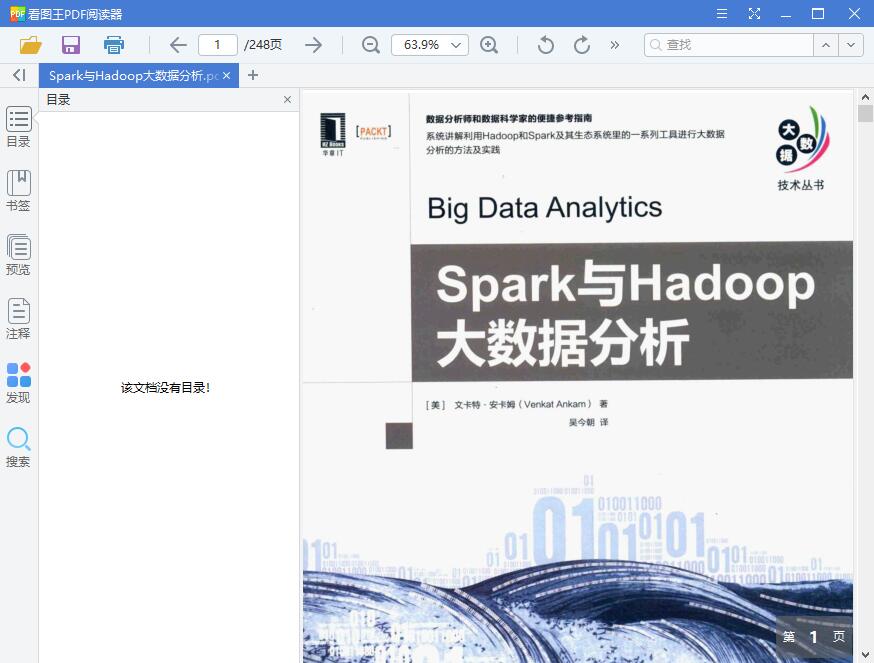This screenshot has width=874, height=663.
Task: Select the 目录 table of contents icon
Action: [18, 125]
